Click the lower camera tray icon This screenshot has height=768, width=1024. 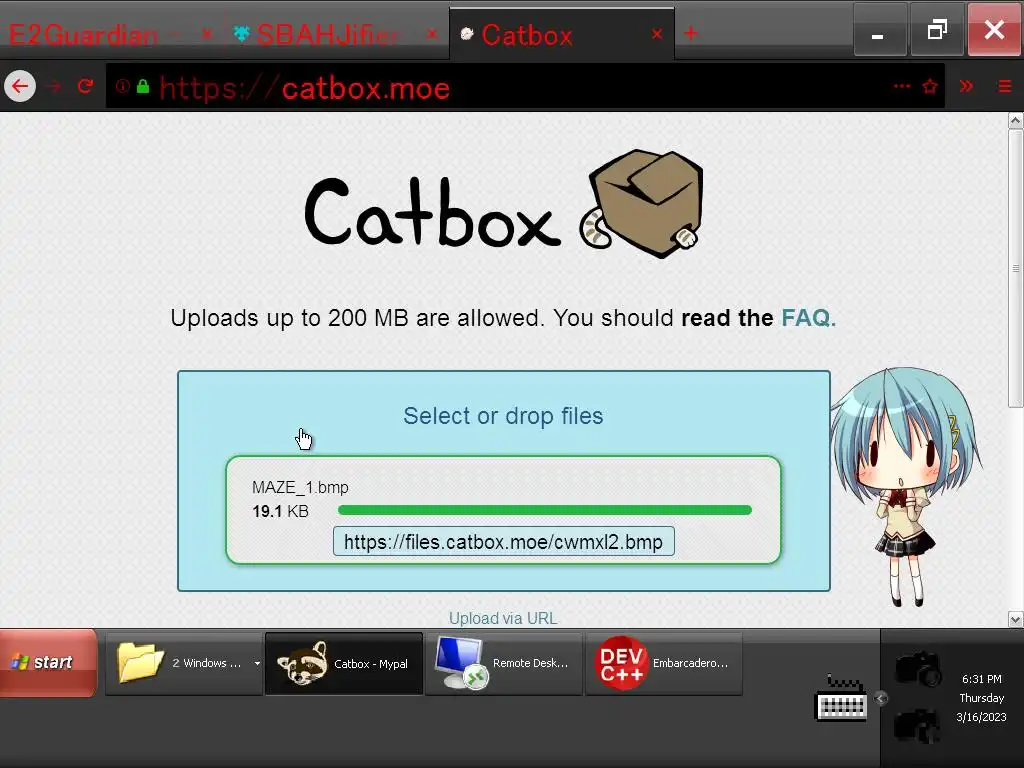(918, 726)
